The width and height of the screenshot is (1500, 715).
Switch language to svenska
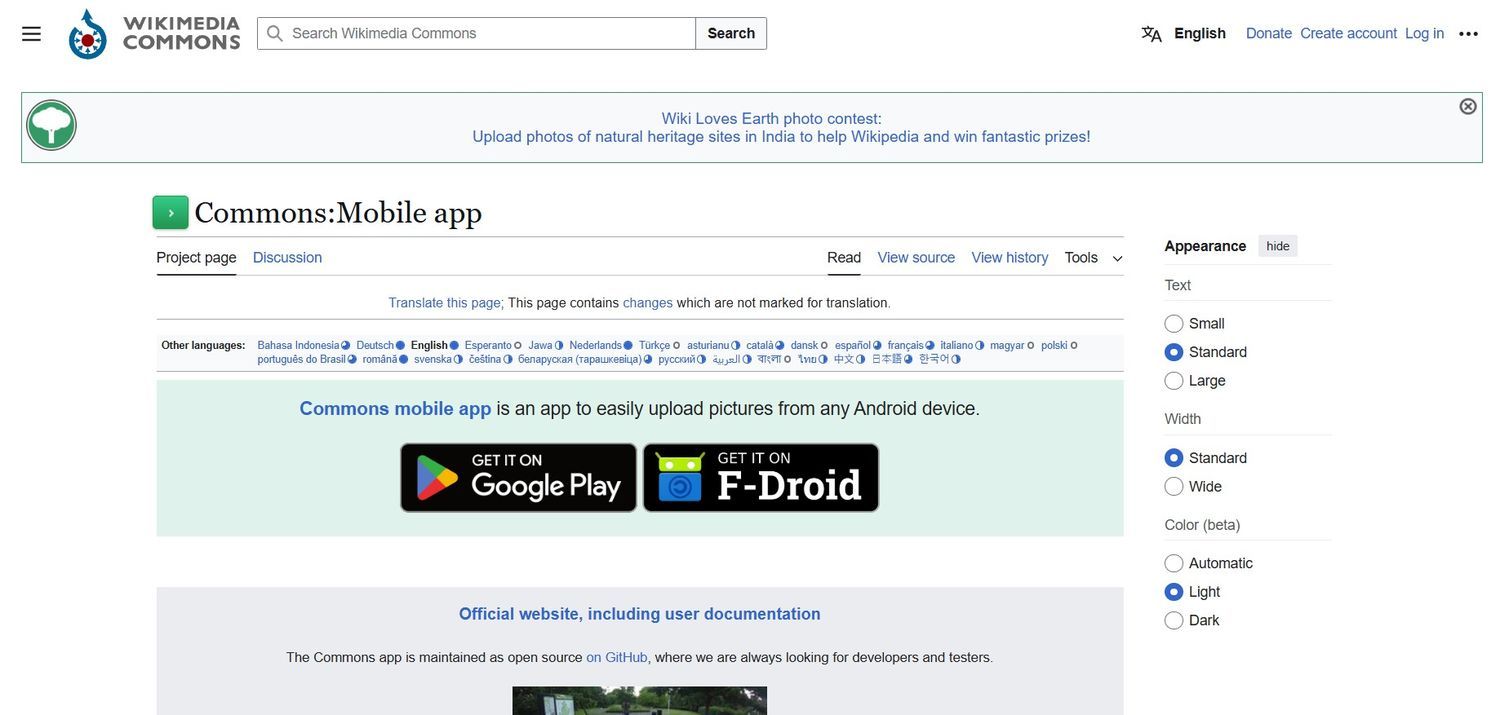point(433,359)
